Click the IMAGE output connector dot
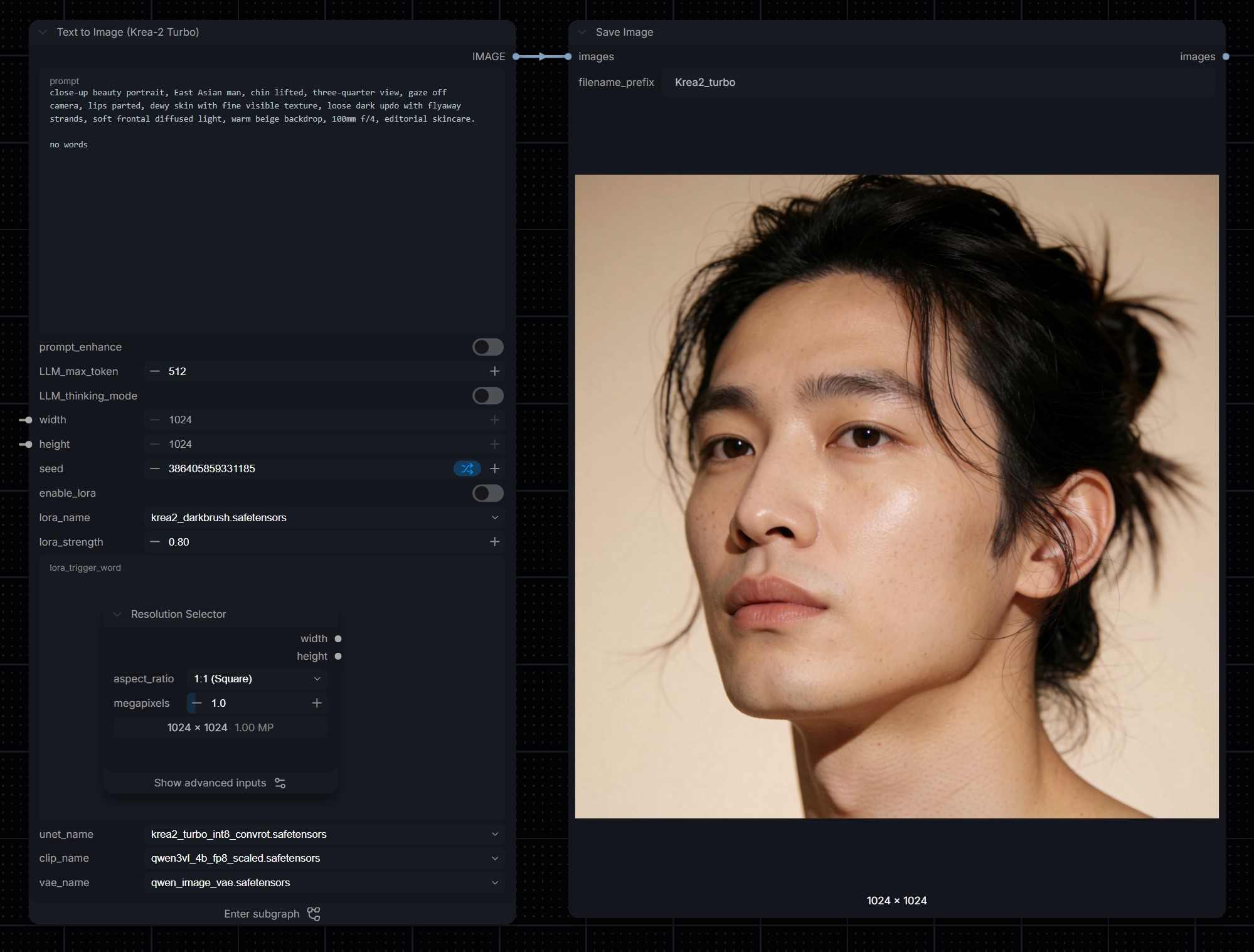 click(516, 56)
